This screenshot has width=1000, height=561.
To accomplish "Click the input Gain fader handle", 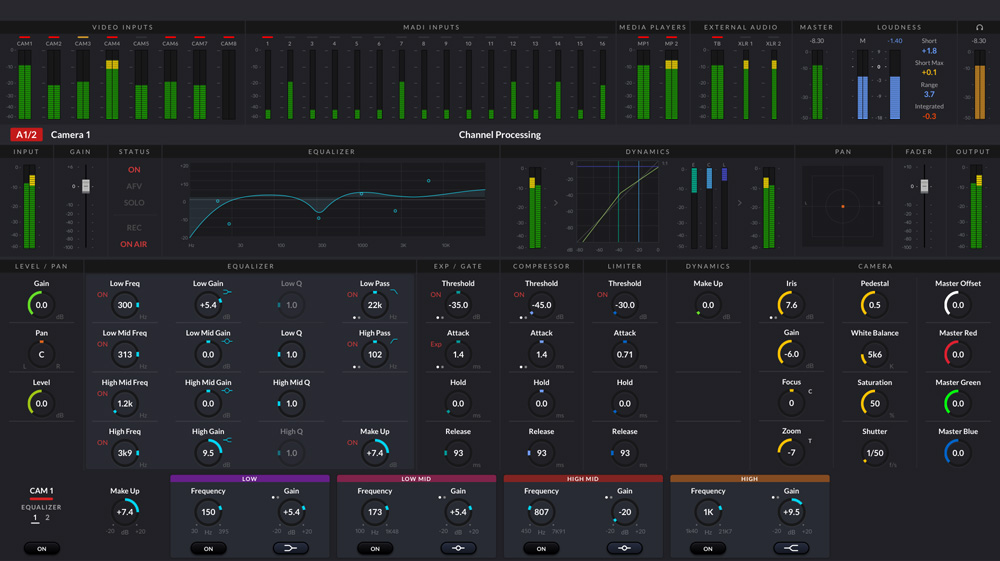I will (86, 187).
